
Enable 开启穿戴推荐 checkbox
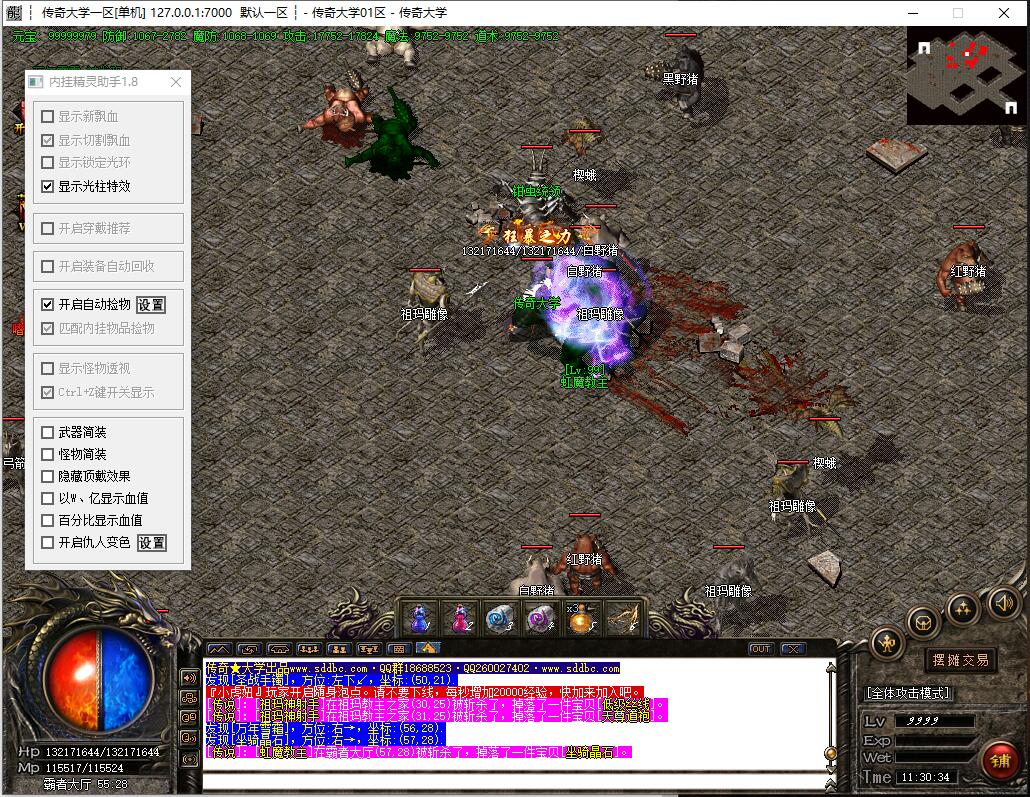coord(47,229)
